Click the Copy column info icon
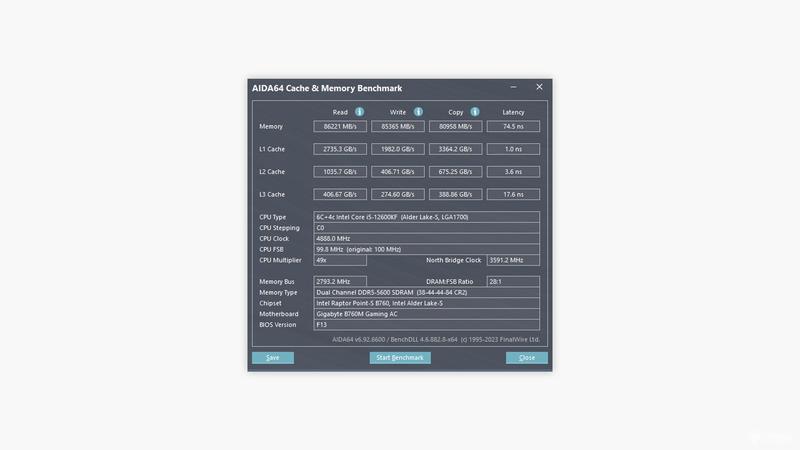Viewport: 800px width, 450px height. [x=474, y=112]
